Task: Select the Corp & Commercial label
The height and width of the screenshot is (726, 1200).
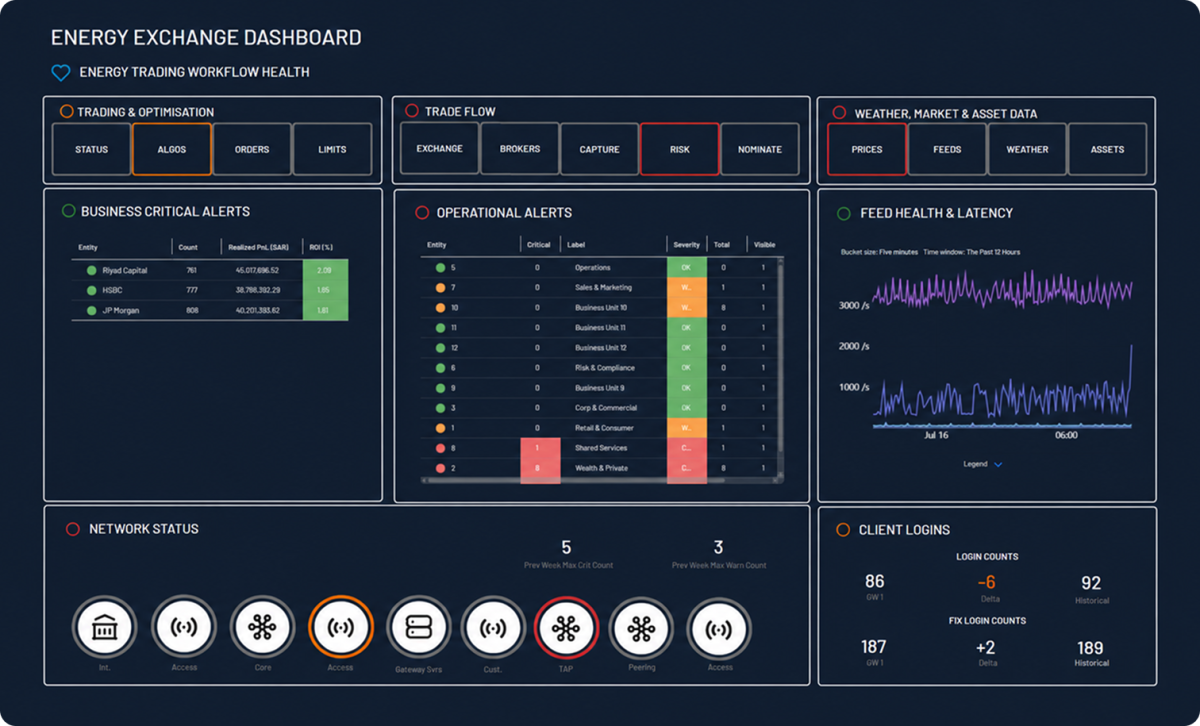Action: tap(605, 408)
